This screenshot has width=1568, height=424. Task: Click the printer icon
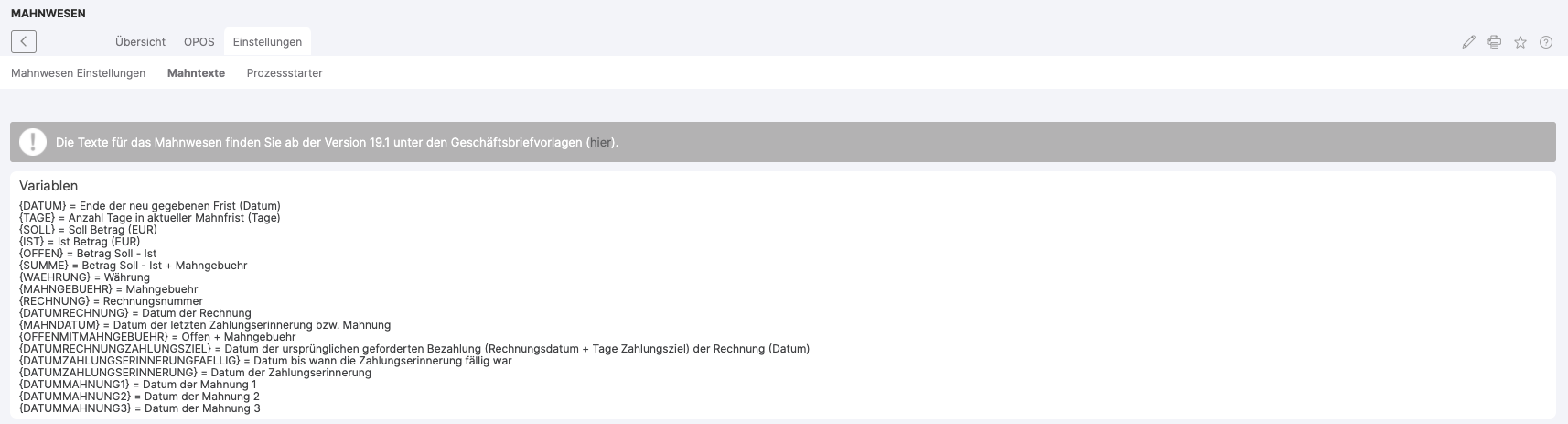point(1494,42)
